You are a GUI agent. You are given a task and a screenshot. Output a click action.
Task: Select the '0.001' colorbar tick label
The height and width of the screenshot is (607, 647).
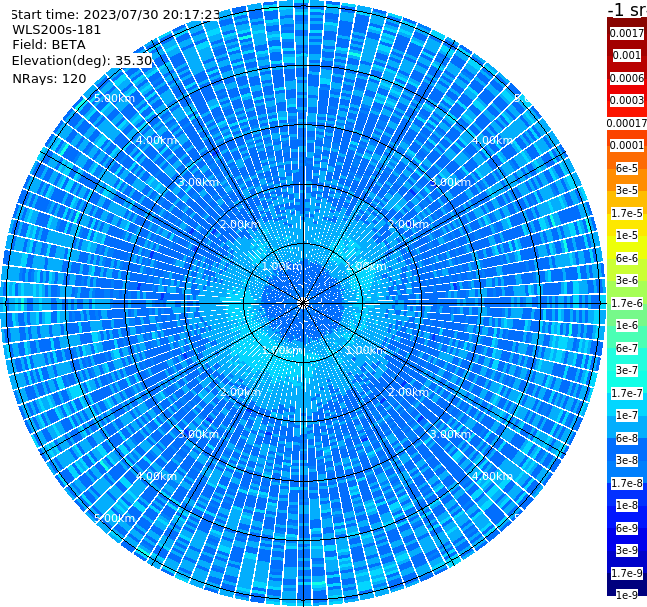pos(627,56)
